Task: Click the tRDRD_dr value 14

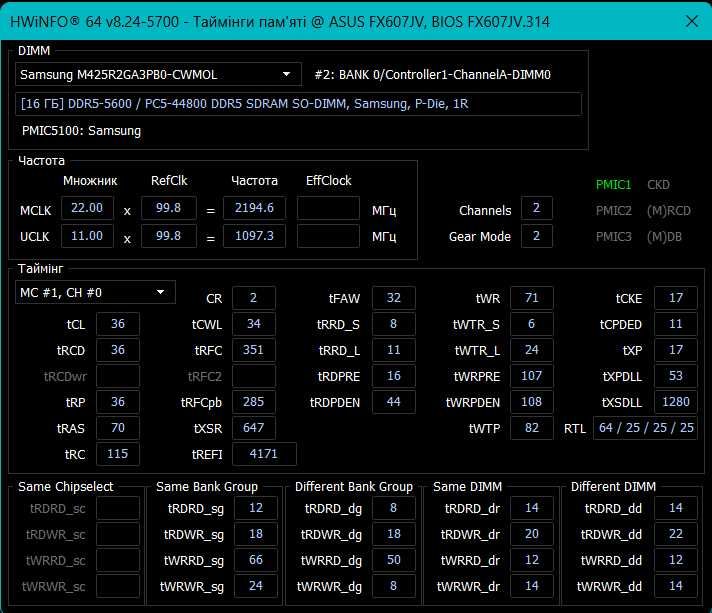Action: point(532,508)
